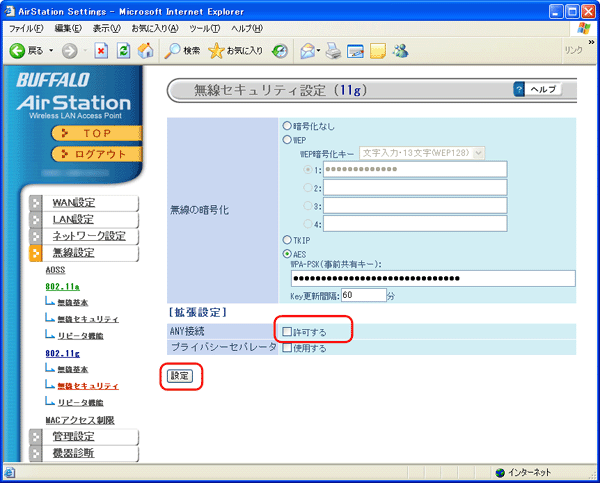Select the TKIP encryption radio button

pyautogui.click(x=287, y=240)
